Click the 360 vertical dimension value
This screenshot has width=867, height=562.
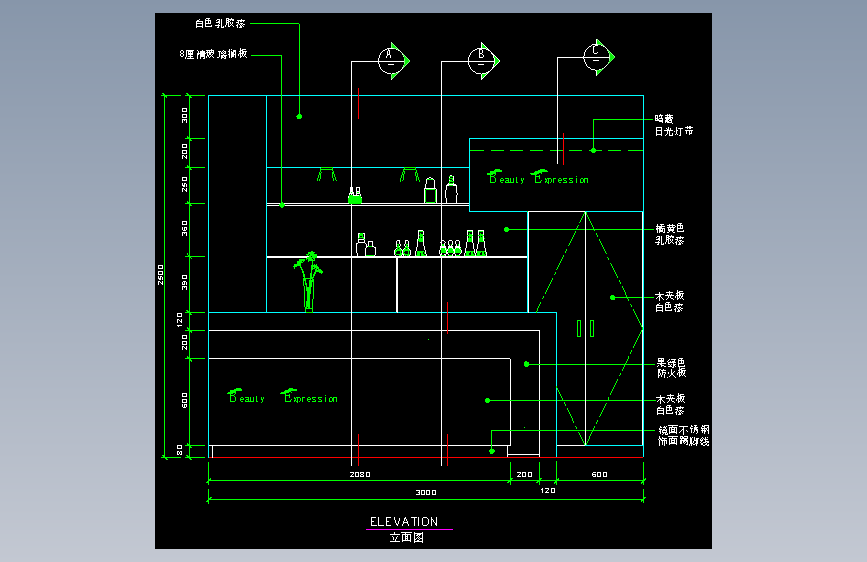185,228
